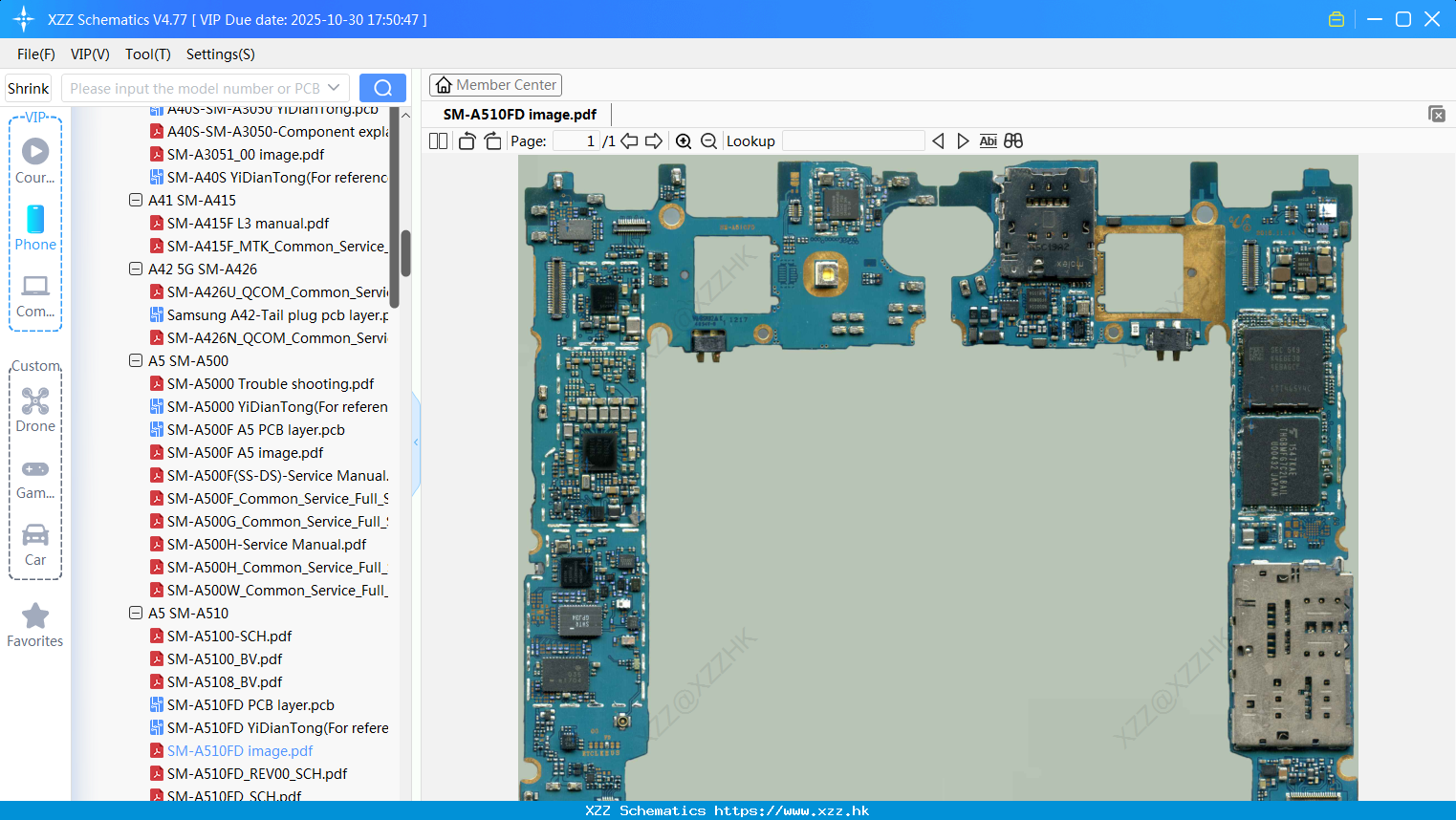Image resolution: width=1456 pixels, height=820 pixels.
Task: Open SM-A5108_BV.pdf
Action: pyautogui.click(x=215, y=681)
